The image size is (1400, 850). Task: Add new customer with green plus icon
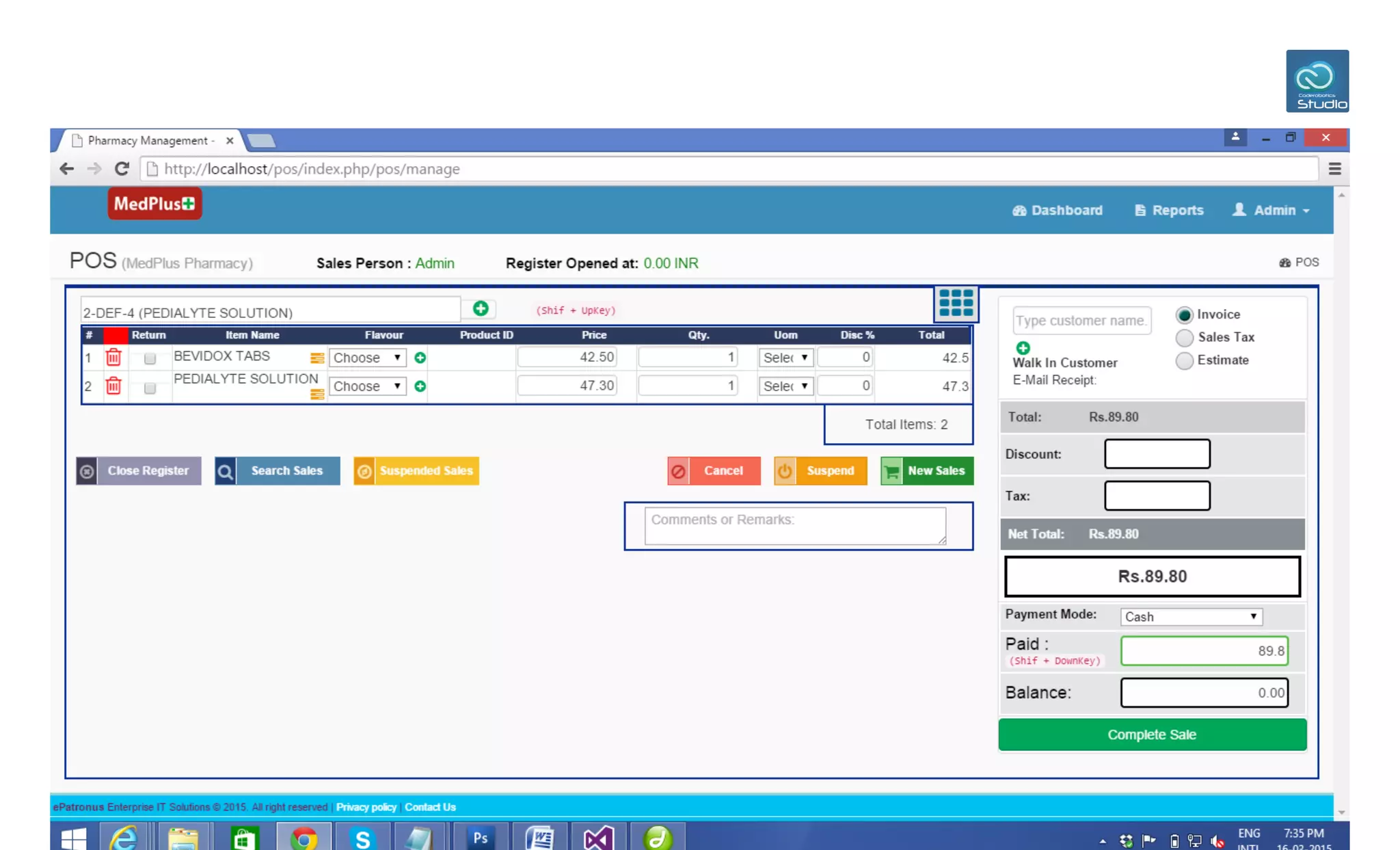tap(1023, 347)
